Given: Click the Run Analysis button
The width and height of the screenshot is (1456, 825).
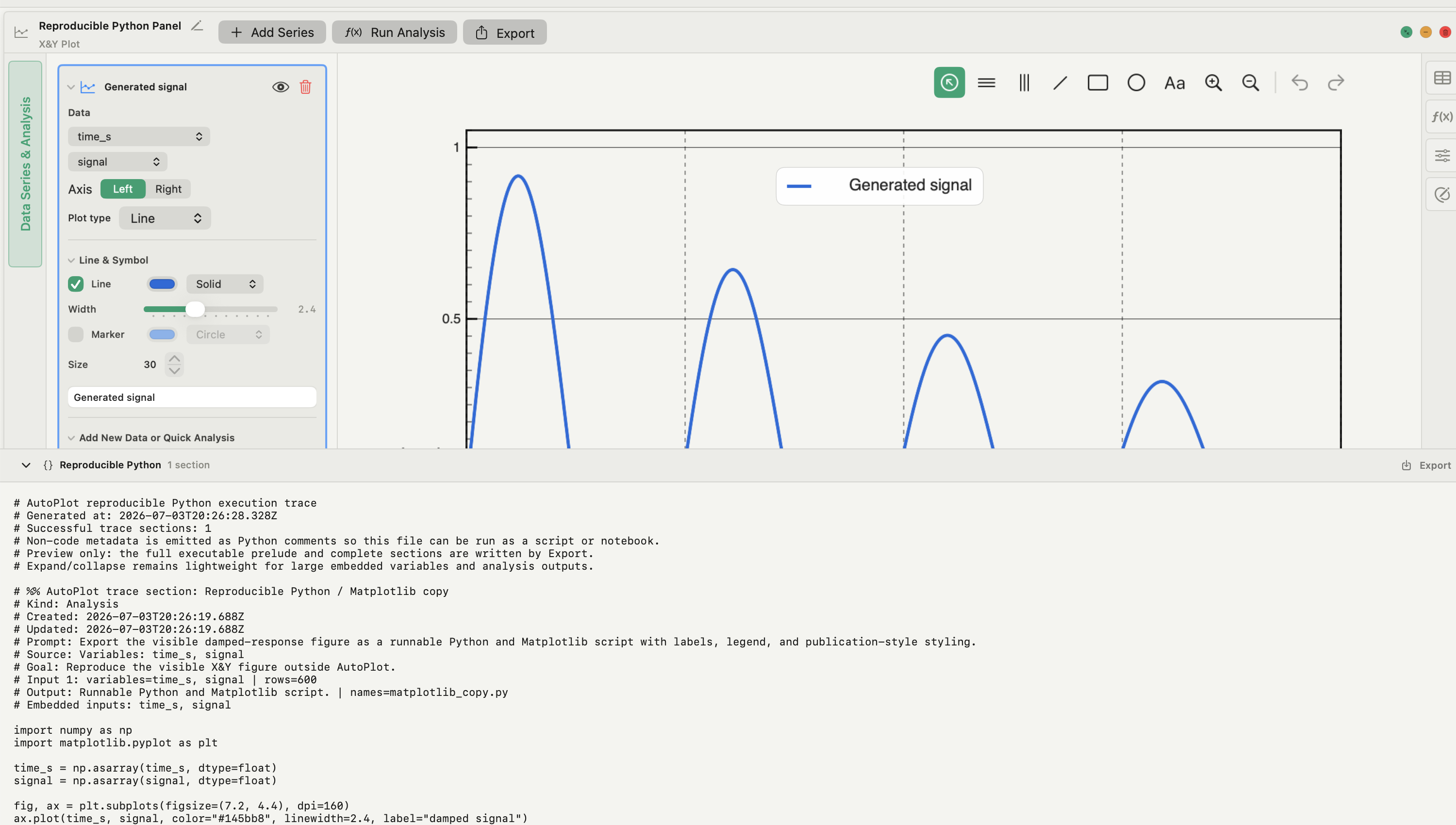Looking at the screenshot, I should (x=394, y=33).
